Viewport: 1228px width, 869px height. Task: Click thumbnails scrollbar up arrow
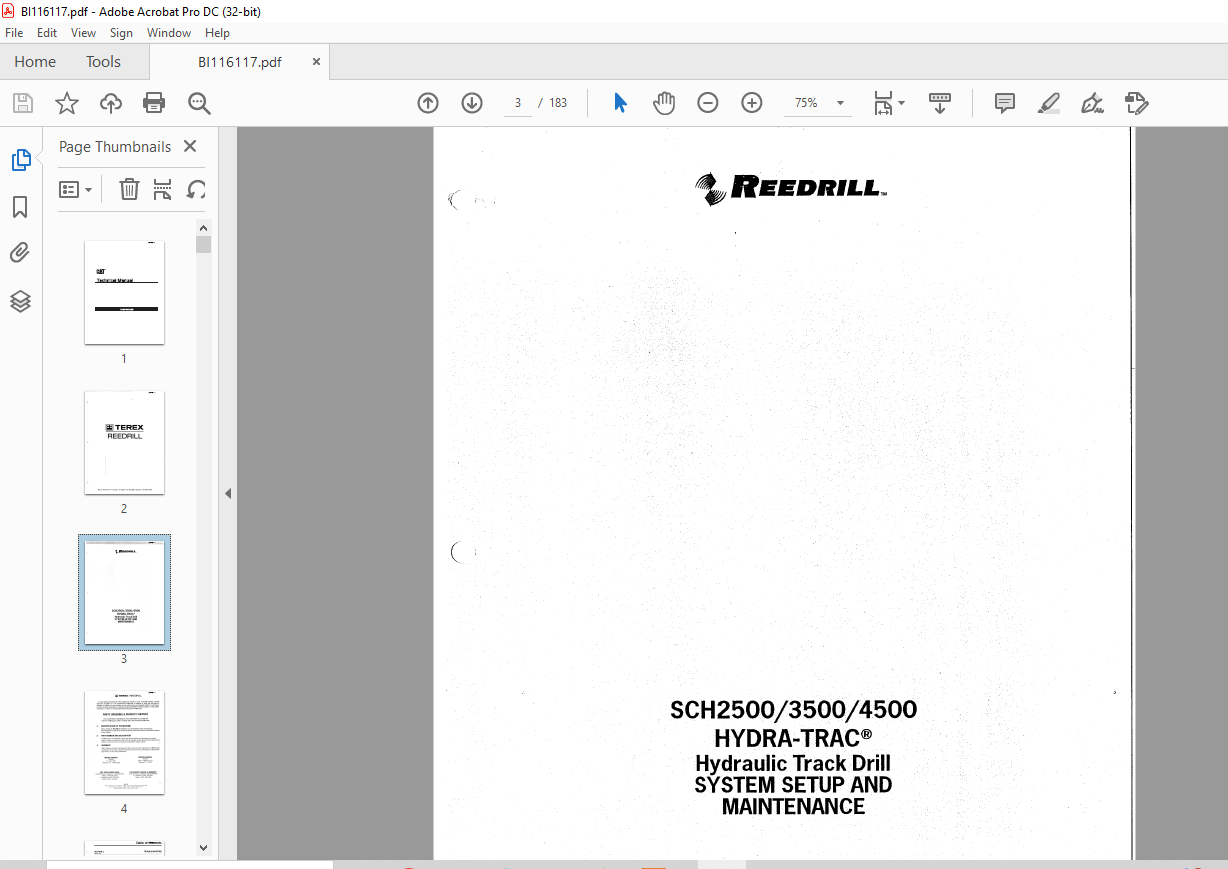(204, 227)
